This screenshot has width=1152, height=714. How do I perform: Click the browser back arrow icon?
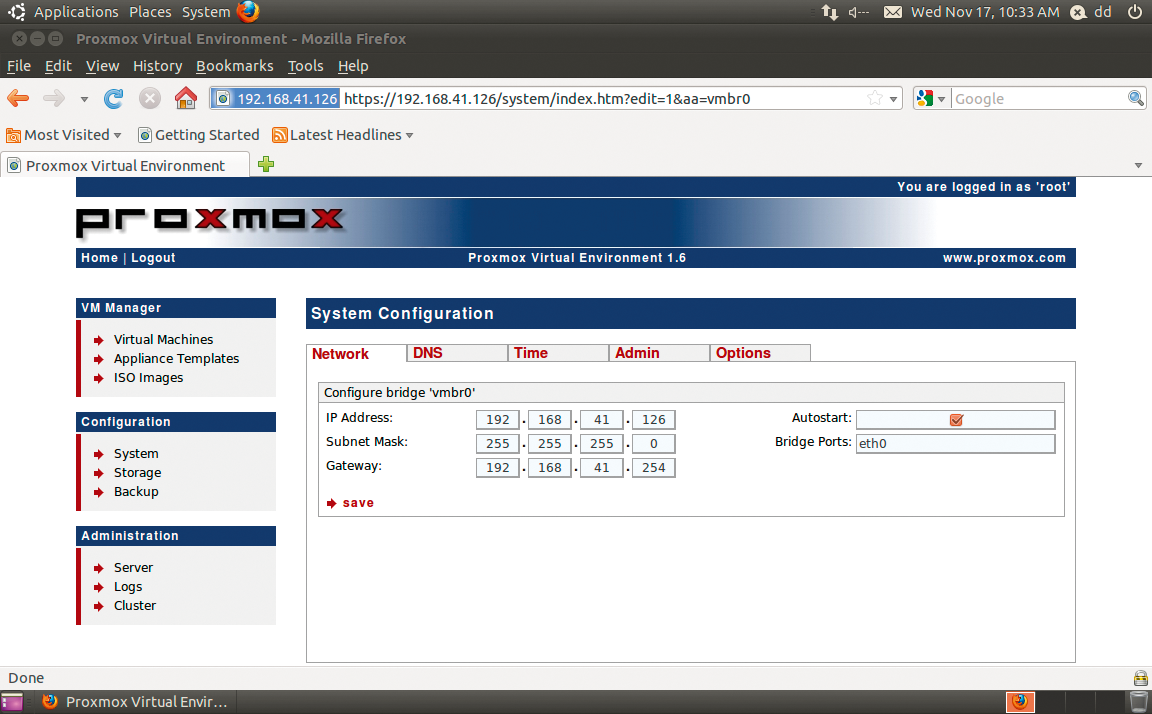(x=19, y=98)
